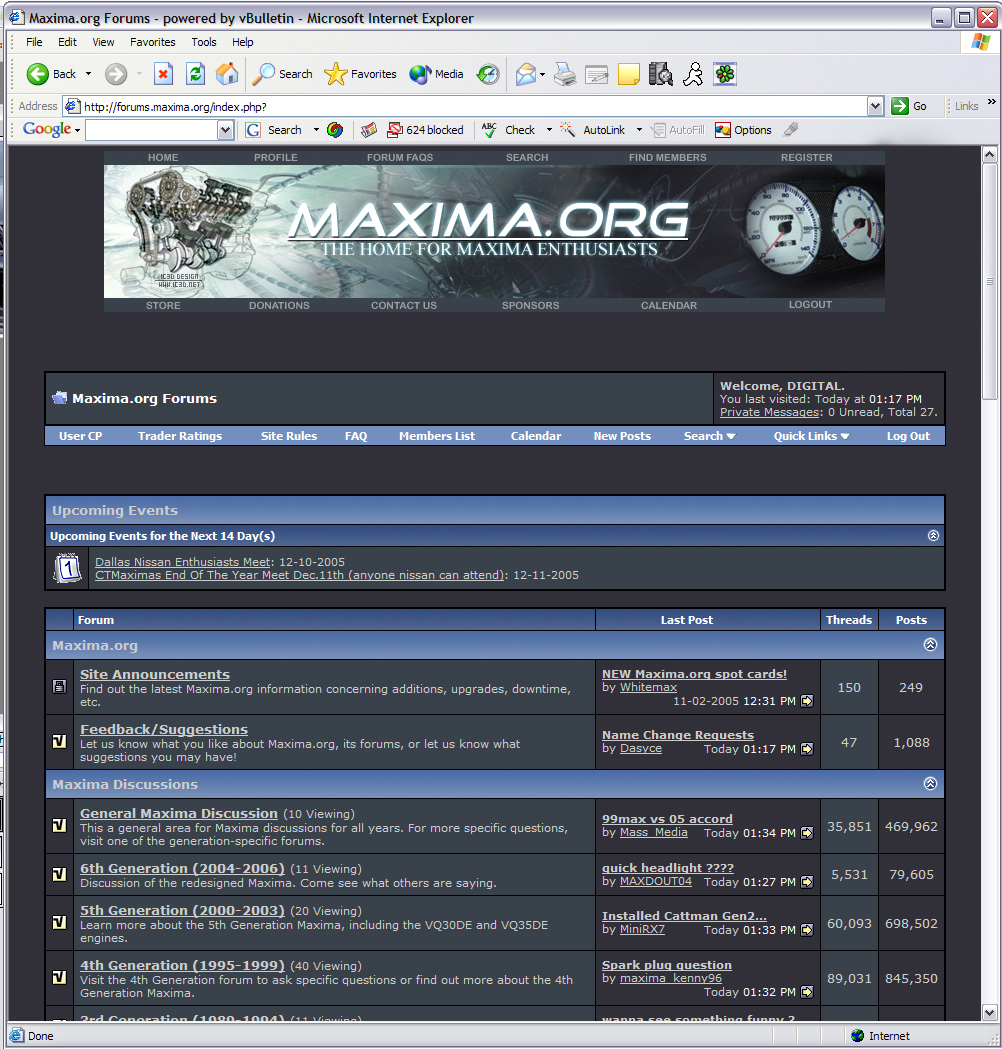Viewport: 1002px width, 1049px height.
Task: Click the Edit page toolbar icon
Action: (597, 74)
